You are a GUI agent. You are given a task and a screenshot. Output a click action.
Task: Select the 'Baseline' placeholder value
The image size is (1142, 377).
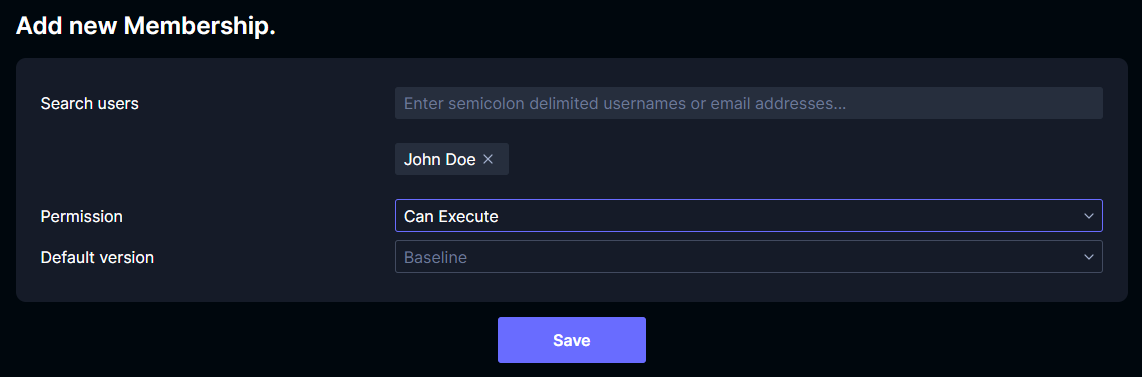click(435, 257)
